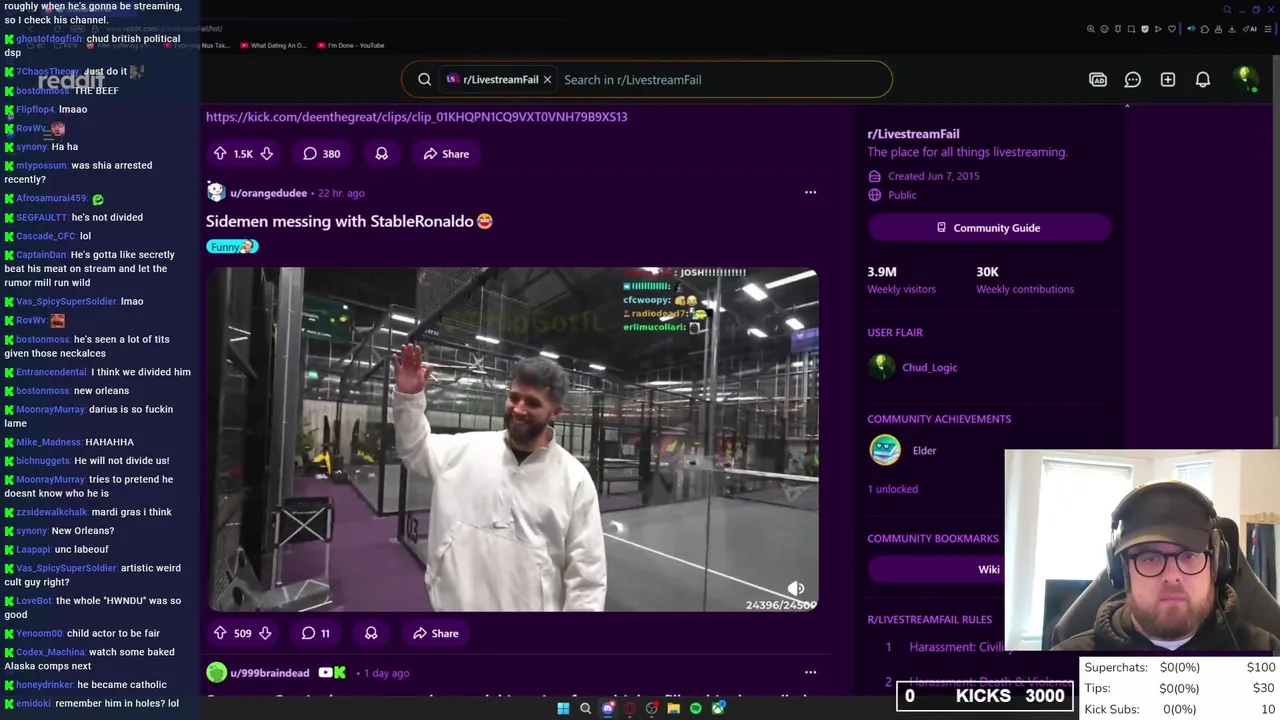Open Spotify from the taskbar

tap(696, 709)
